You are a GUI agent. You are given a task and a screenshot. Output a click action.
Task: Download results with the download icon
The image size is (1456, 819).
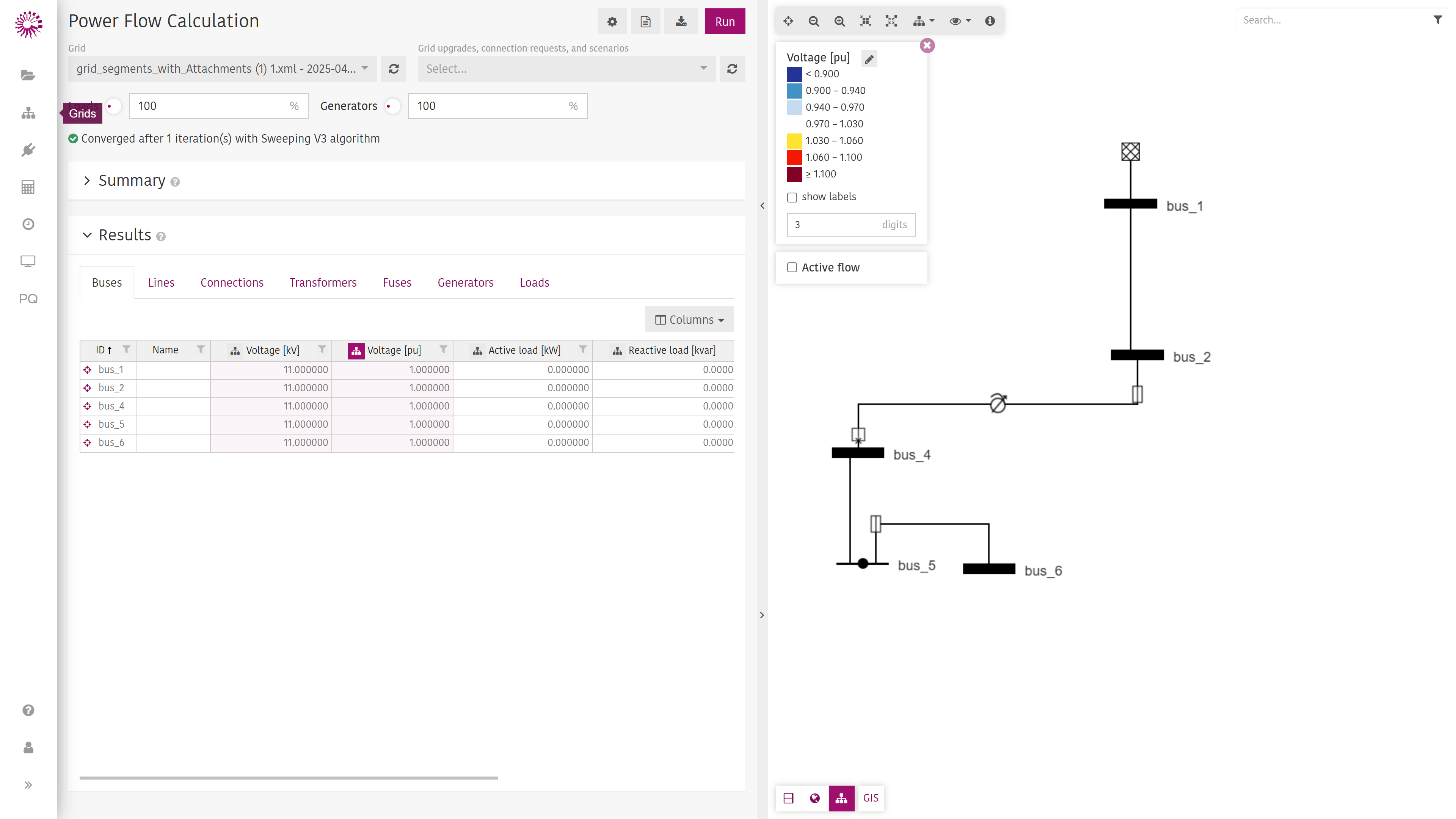tap(681, 22)
